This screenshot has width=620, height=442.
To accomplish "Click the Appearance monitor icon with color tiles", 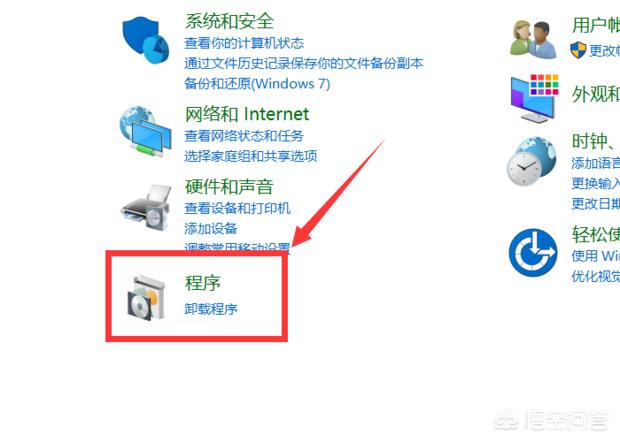I will [535, 98].
